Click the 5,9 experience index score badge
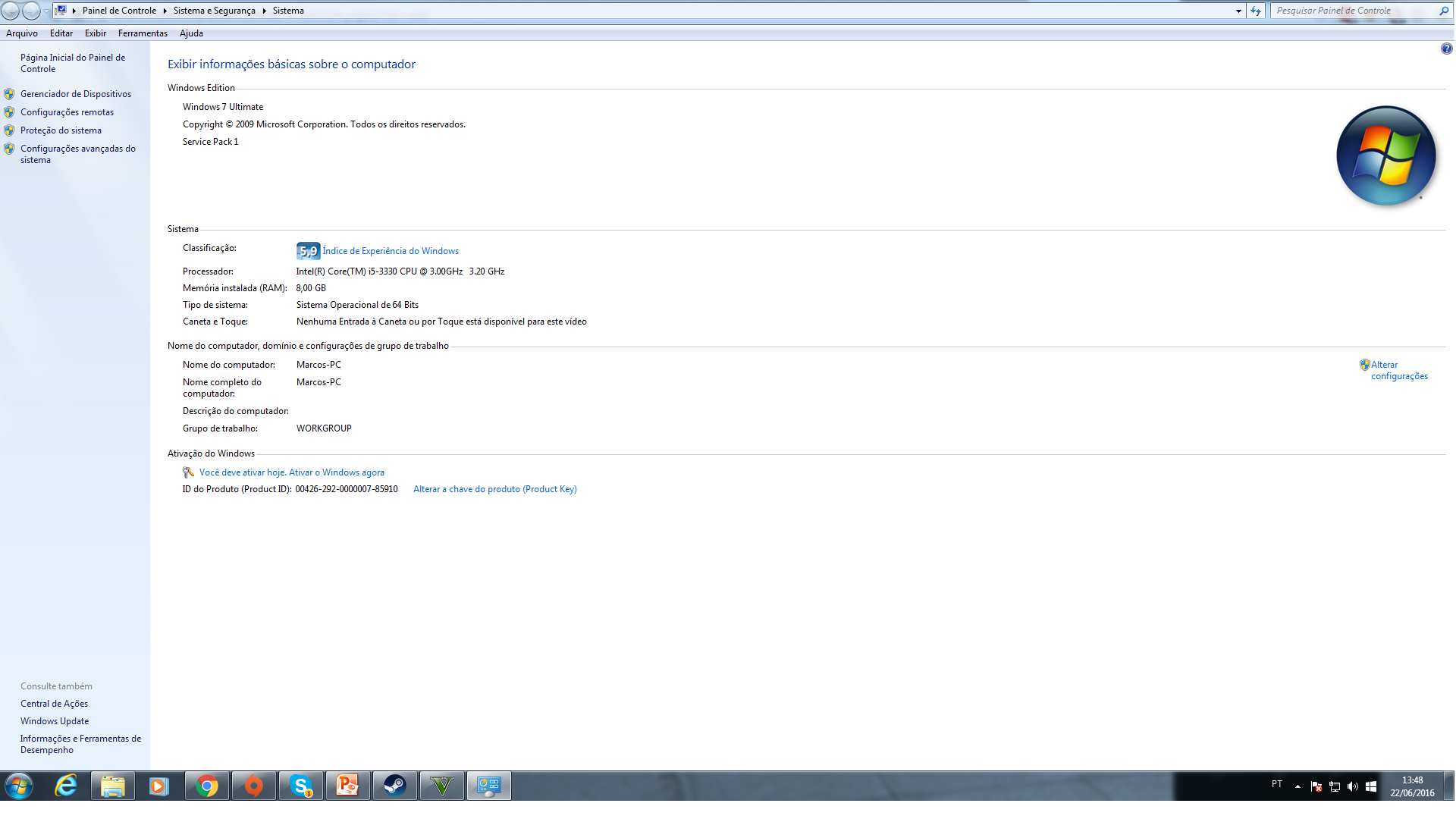 [308, 251]
